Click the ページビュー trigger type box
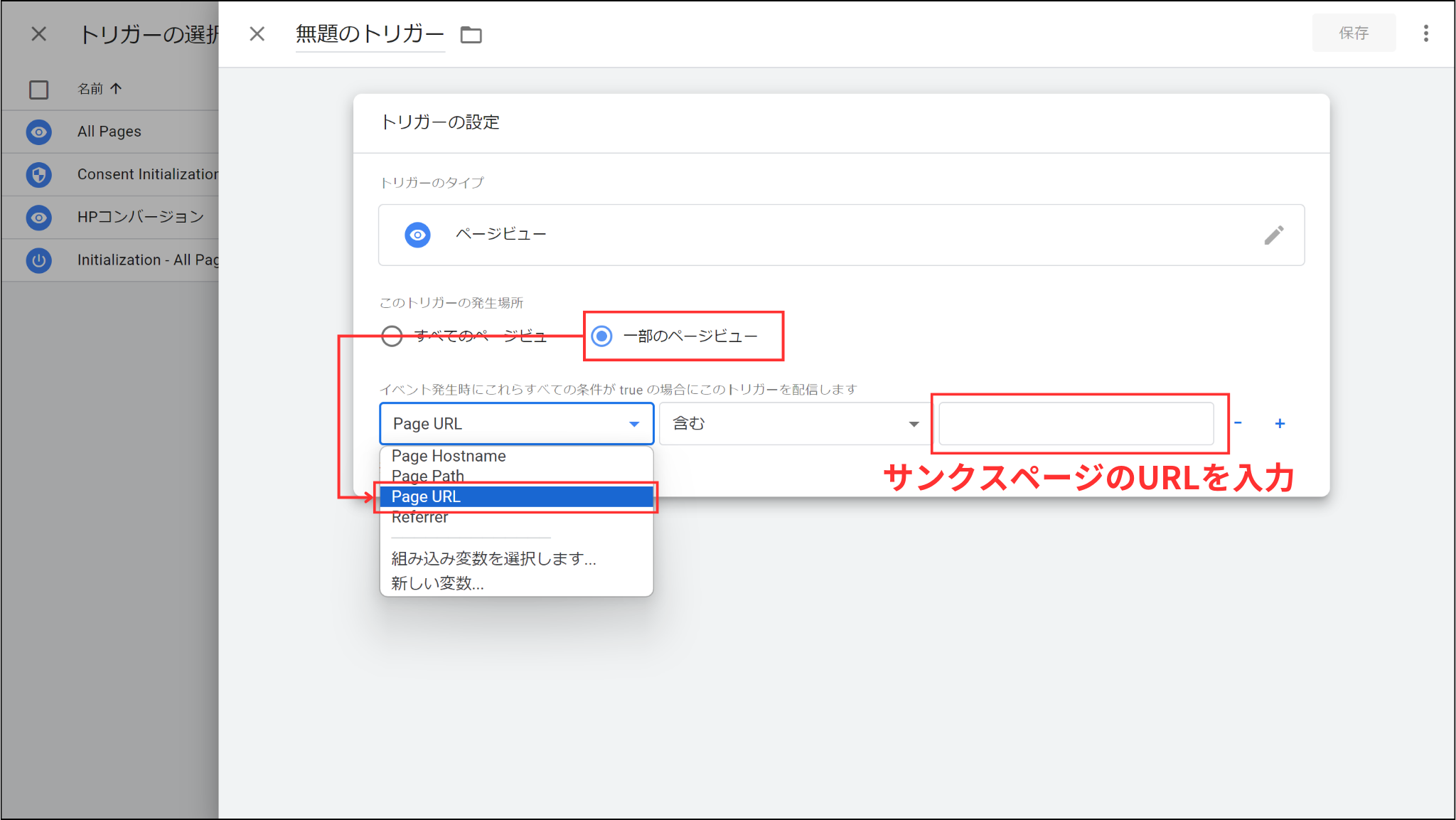 pos(841,235)
